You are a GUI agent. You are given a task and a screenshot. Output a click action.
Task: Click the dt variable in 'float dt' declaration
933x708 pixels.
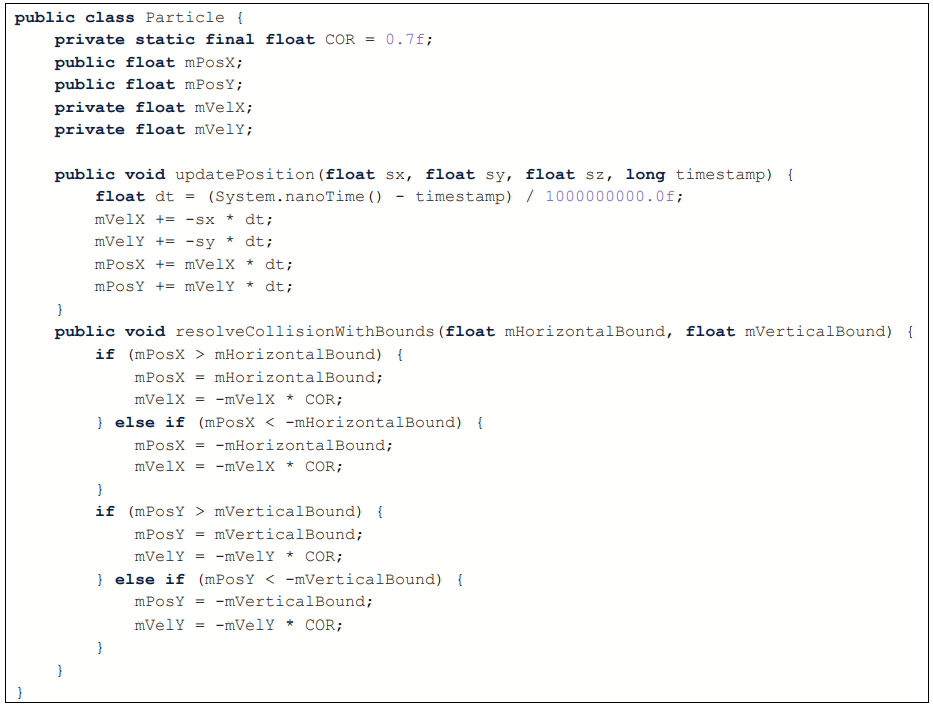(x=165, y=196)
